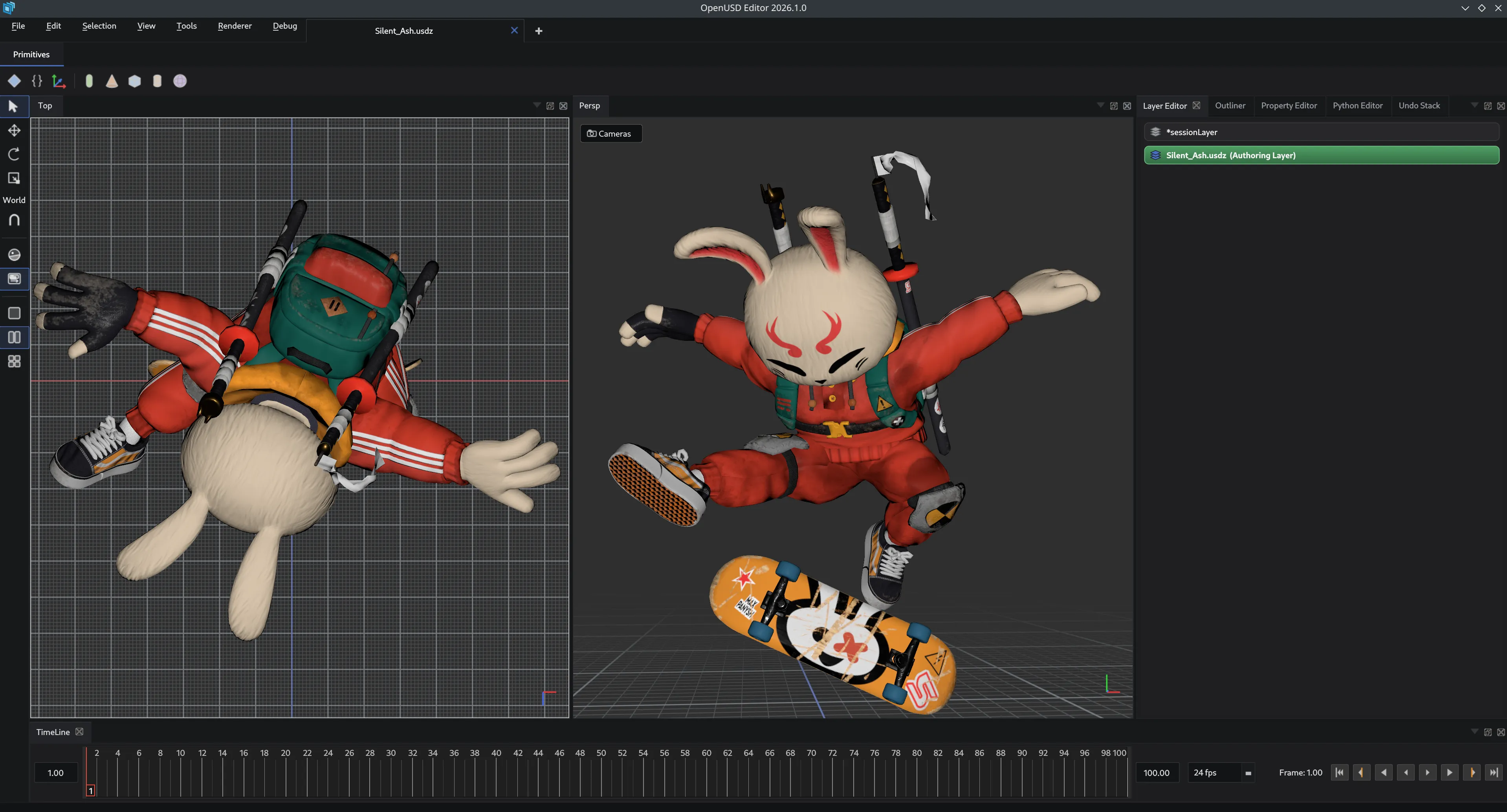Click frame 50 on the timeline ruler
Viewport: 1507px width, 812px height.
coord(601,753)
